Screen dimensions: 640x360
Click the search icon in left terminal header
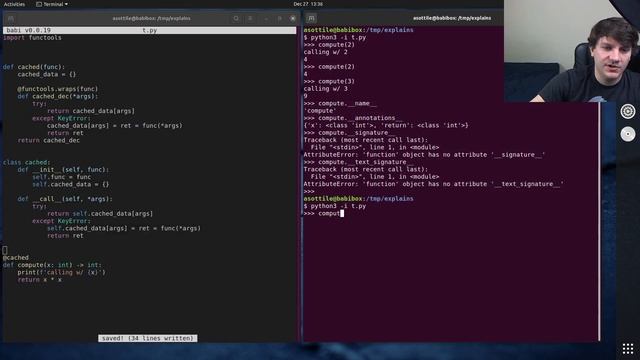click(x=236, y=18)
